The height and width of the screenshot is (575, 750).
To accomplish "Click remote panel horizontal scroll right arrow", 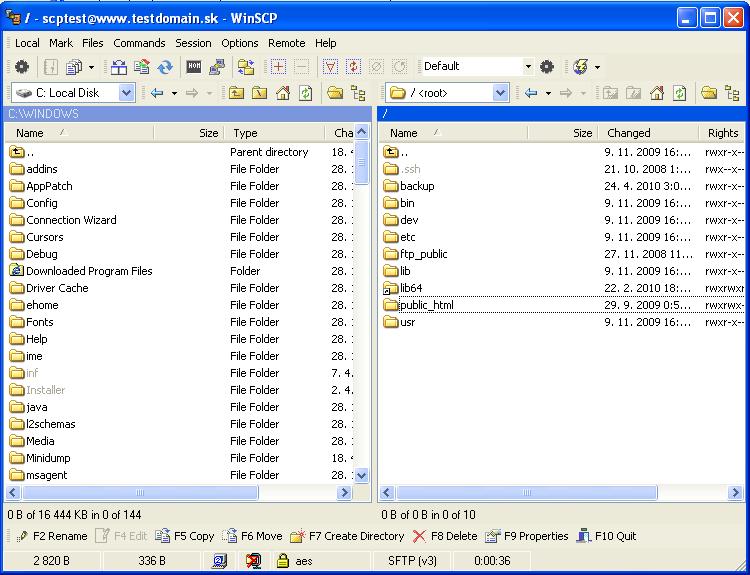I will [x=735, y=492].
